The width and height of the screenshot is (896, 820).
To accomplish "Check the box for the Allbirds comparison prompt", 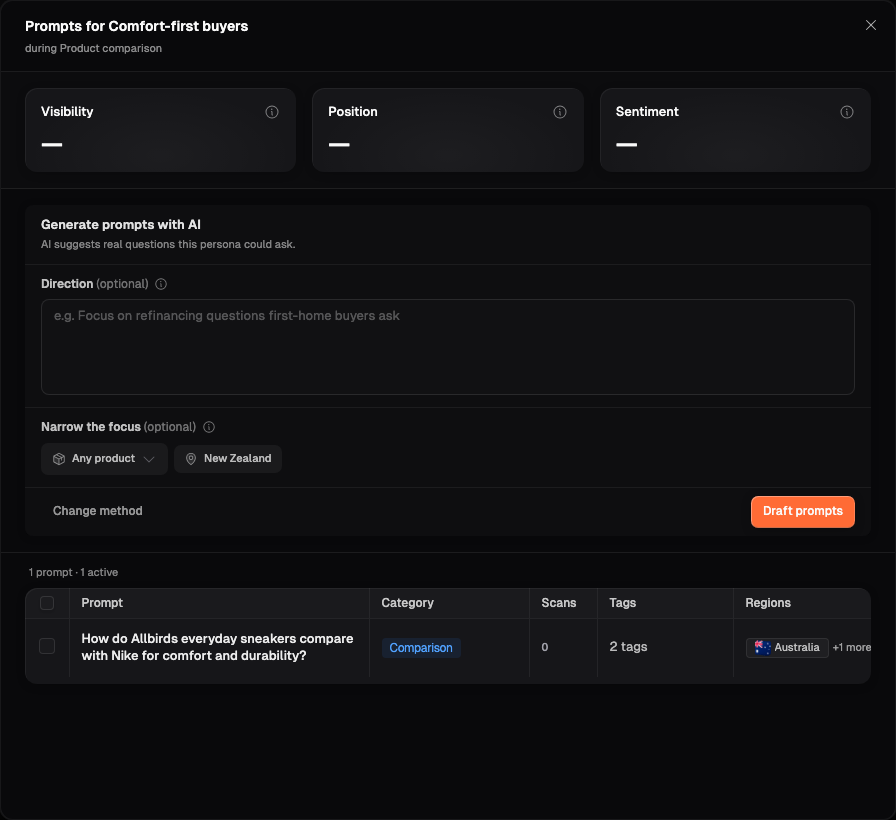I will point(47,646).
